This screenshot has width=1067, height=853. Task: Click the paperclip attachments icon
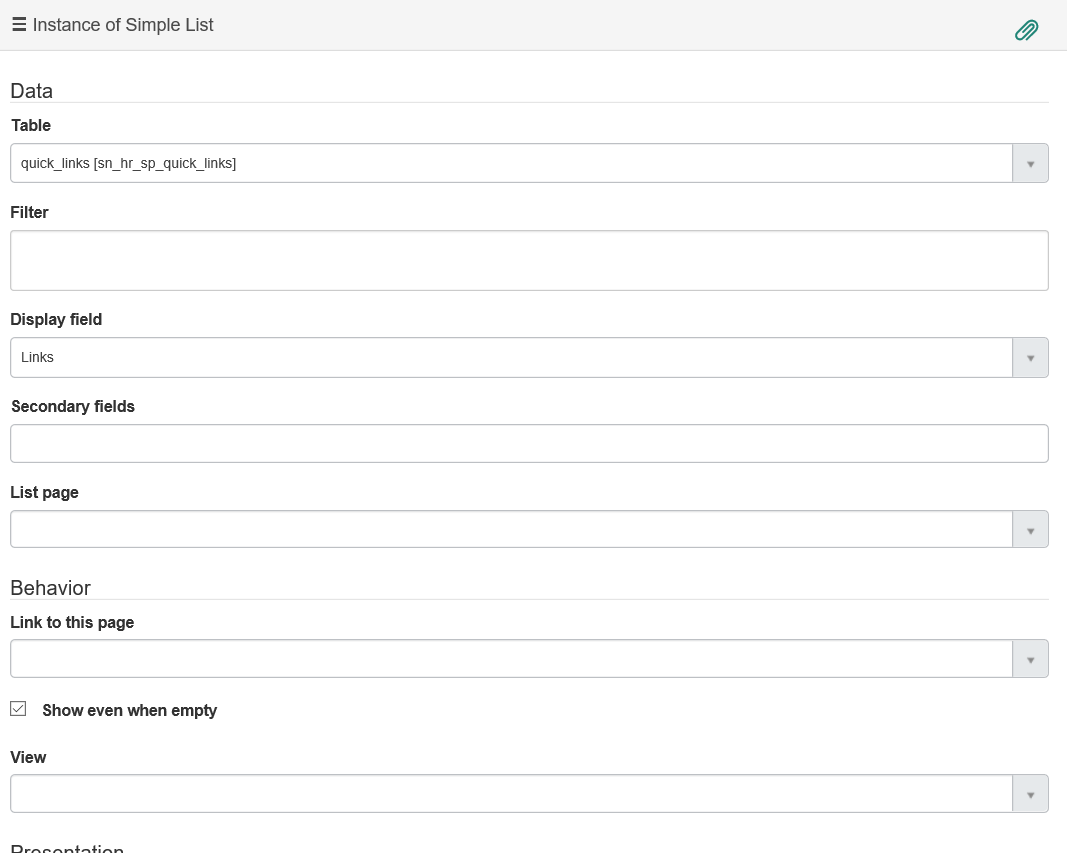pos(1026,30)
